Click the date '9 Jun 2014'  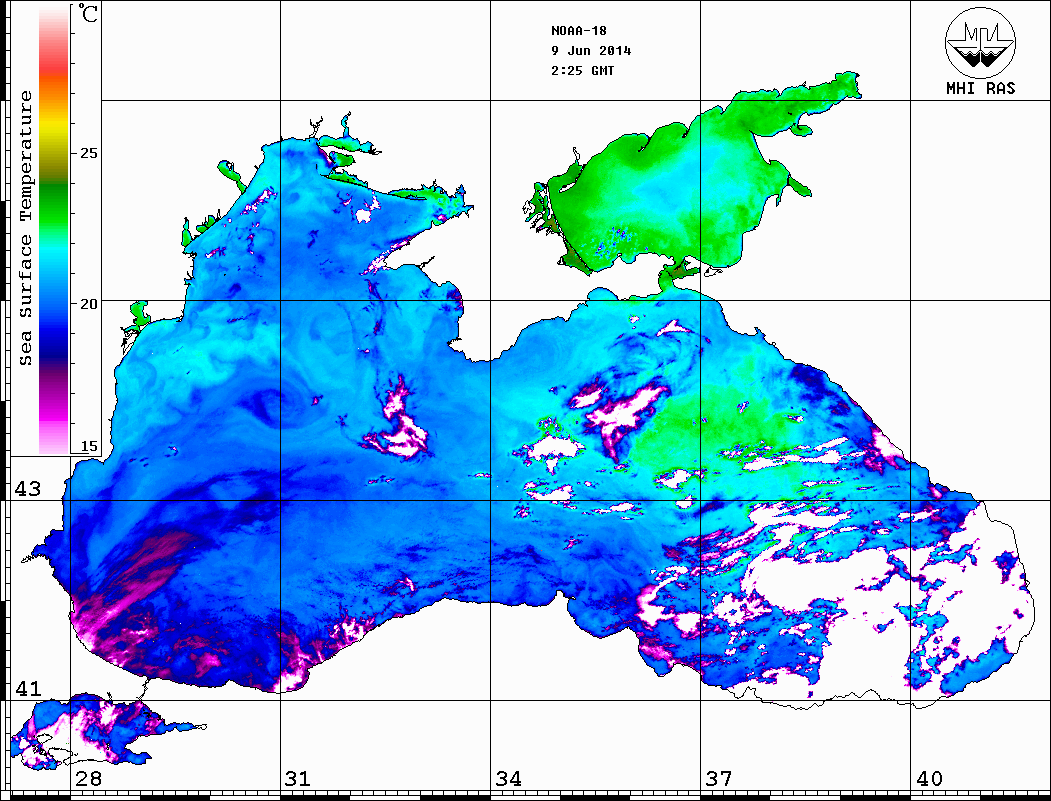coord(591,51)
